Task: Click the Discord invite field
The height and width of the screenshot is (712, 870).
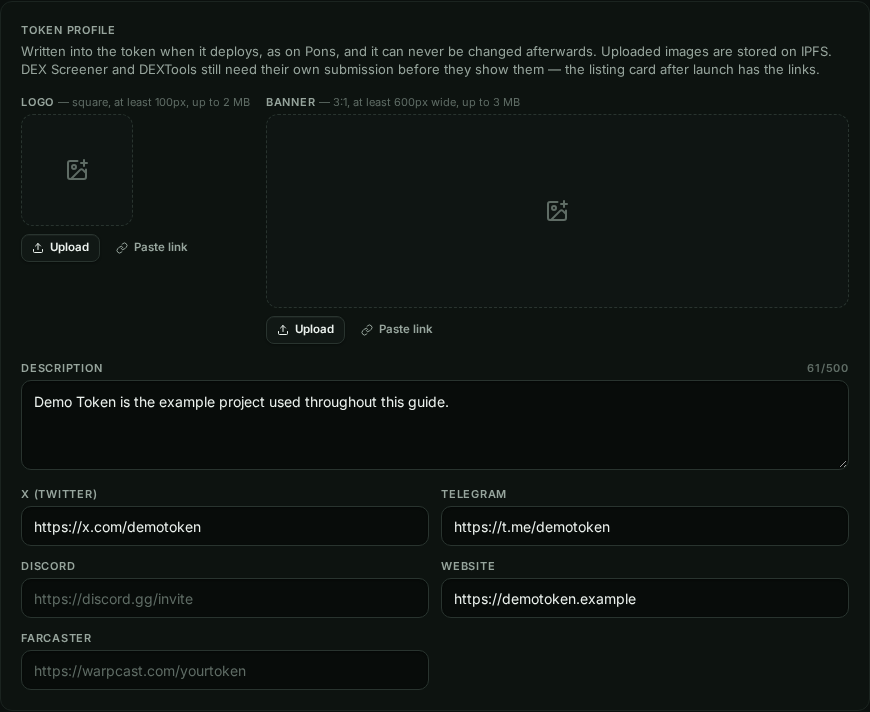Action: pyautogui.click(x=225, y=598)
